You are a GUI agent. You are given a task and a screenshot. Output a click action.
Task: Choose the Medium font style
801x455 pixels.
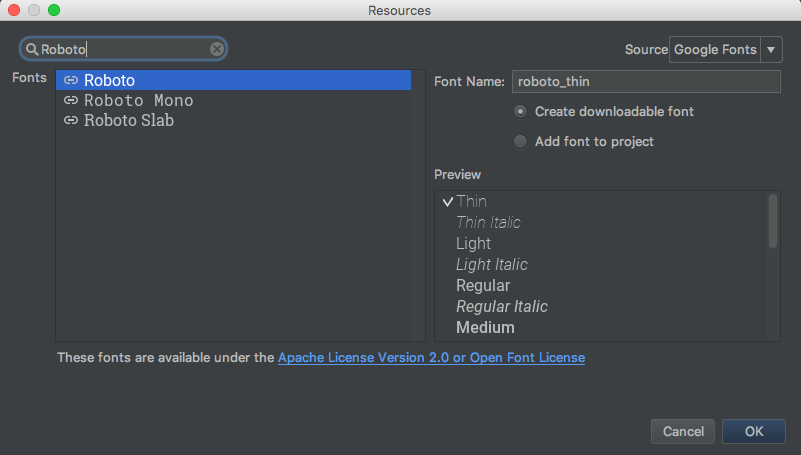pos(485,327)
